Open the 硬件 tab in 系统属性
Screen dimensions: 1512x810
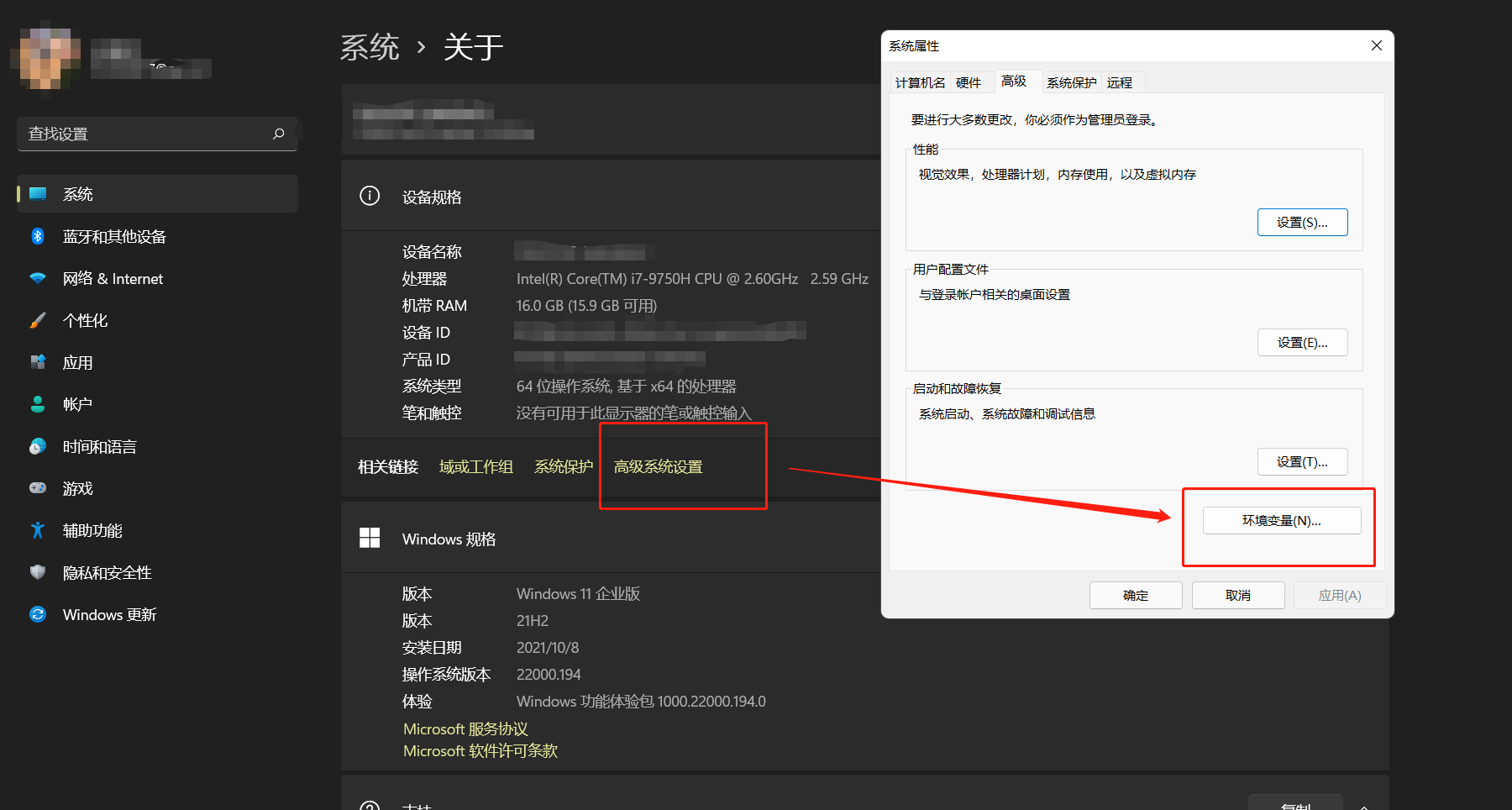[970, 82]
